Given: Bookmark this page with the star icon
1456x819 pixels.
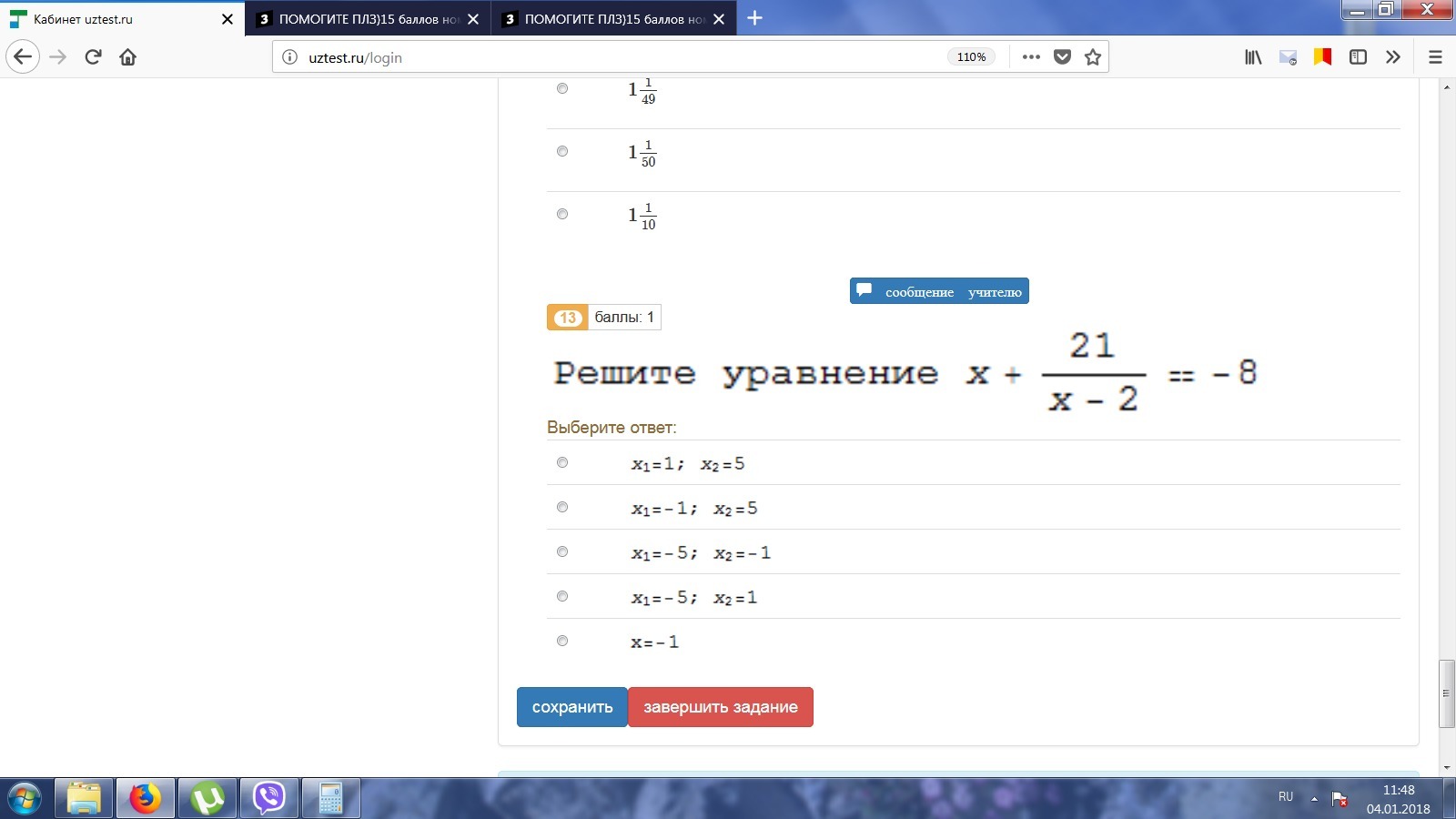Looking at the screenshot, I should (1093, 57).
